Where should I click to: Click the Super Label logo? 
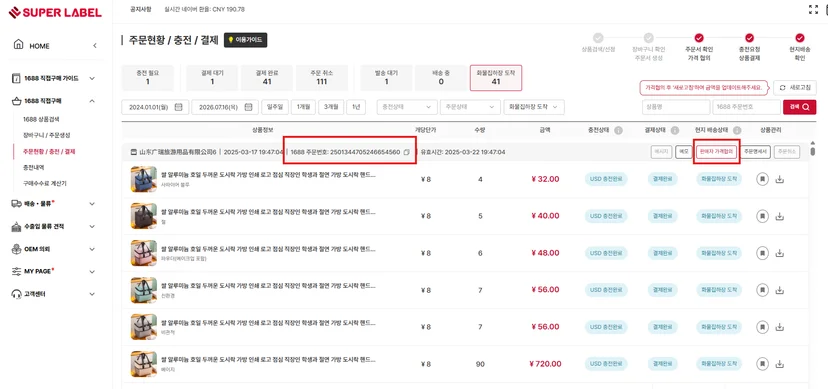pos(55,12)
